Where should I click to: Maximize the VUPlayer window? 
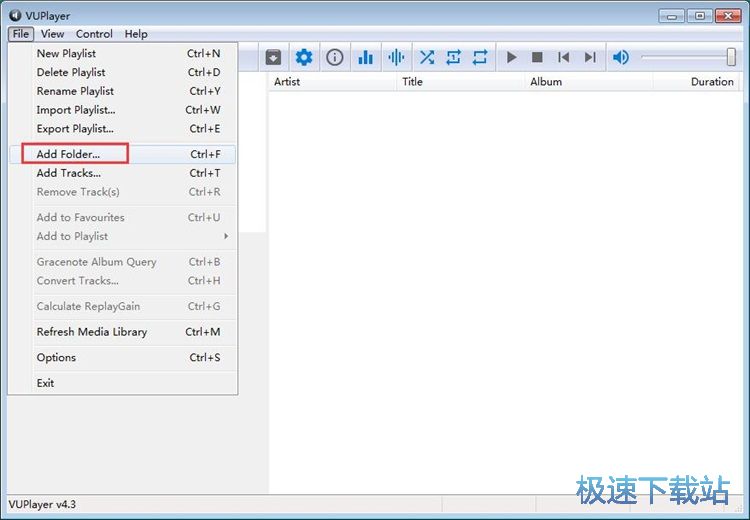[x=700, y=16]
